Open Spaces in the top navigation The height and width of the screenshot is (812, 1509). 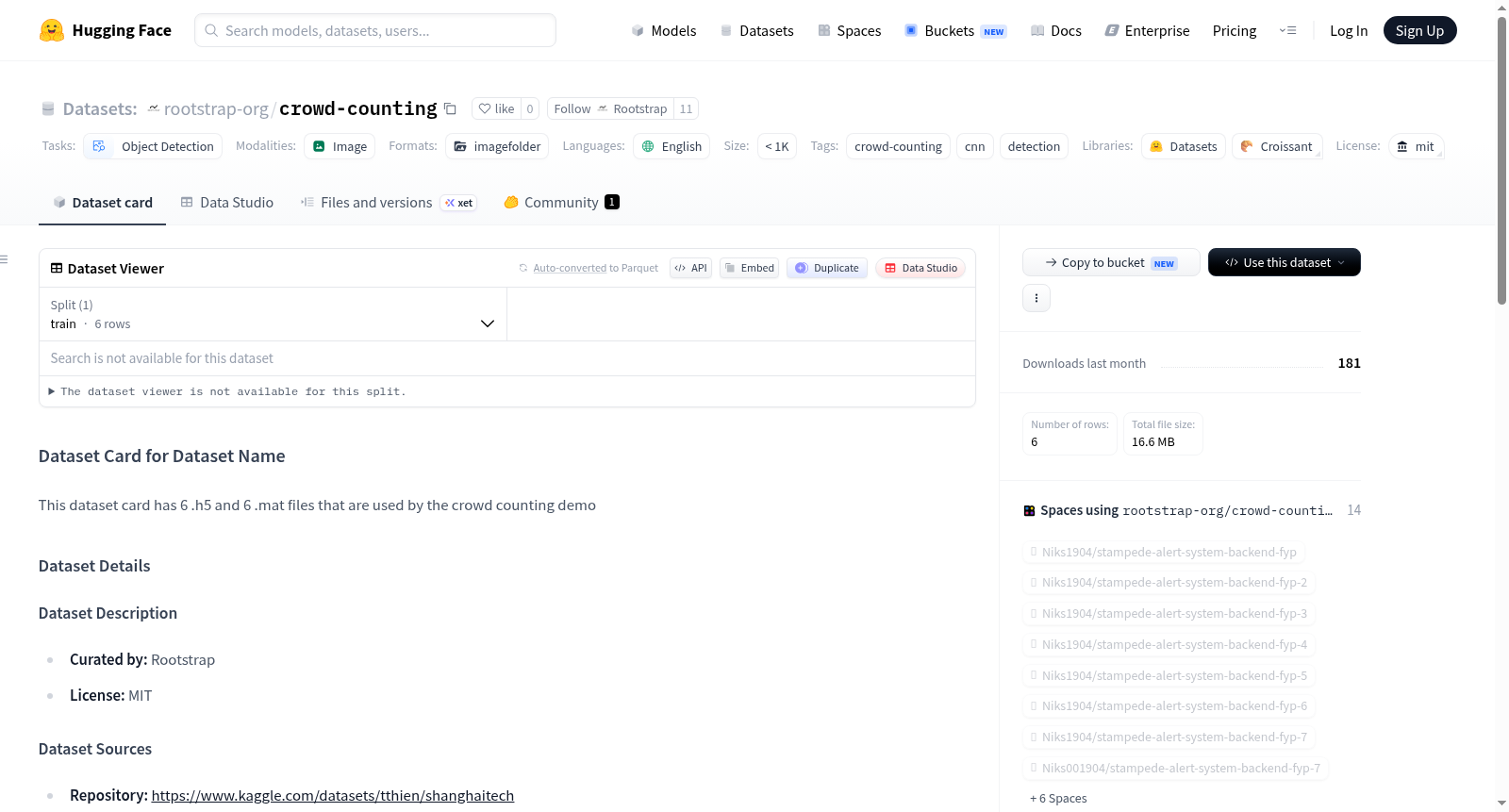pos(850,30)
